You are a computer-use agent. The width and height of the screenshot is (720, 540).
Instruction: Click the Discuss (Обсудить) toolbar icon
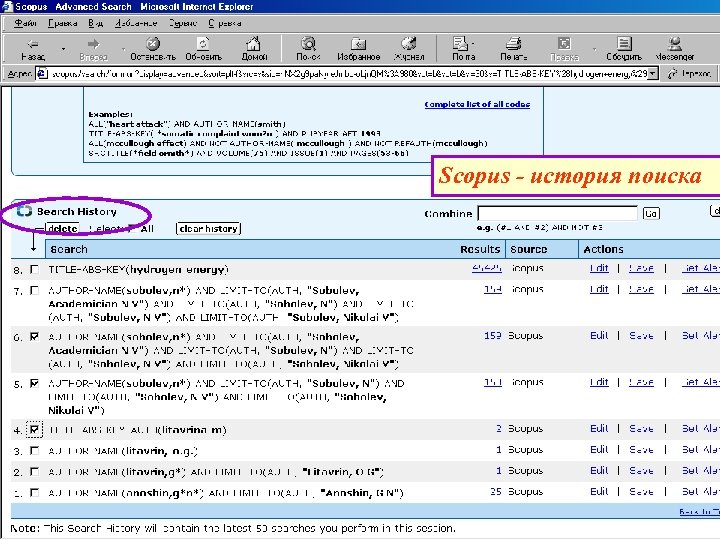pyautogui.click(x=624, y=44)
